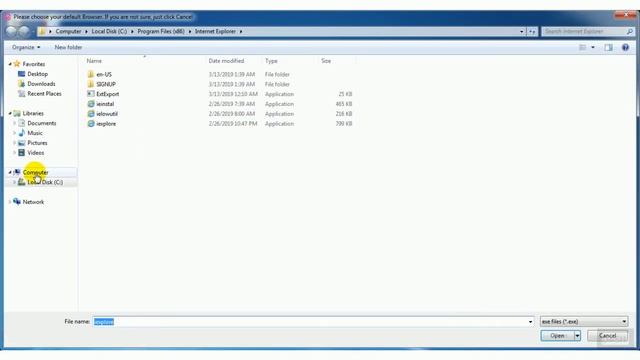Select the ExtExport application icon
This screenshot has width=640, height=360.
click(x=91, y=94)
